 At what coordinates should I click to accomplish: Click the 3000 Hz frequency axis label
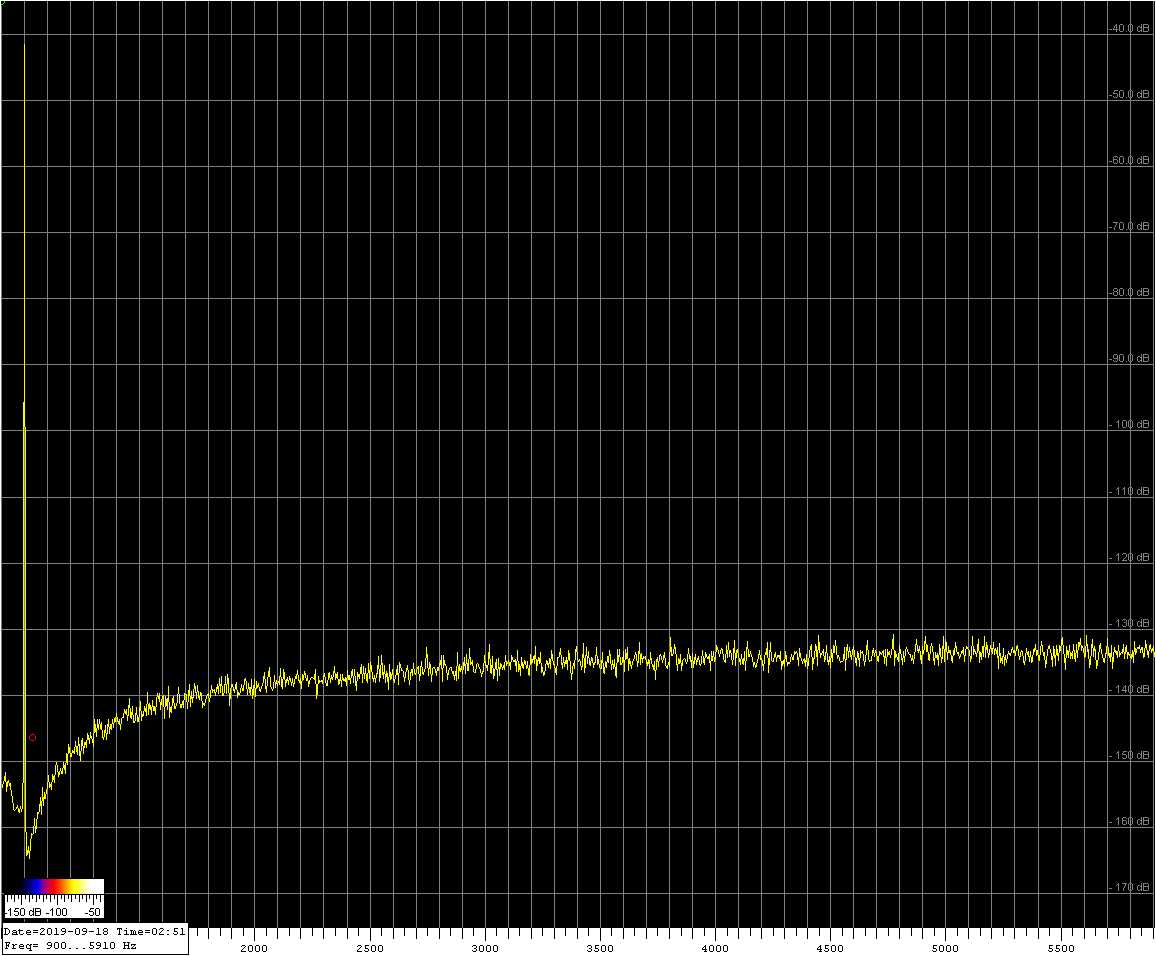pyautogui.click(x=484, y=949)
